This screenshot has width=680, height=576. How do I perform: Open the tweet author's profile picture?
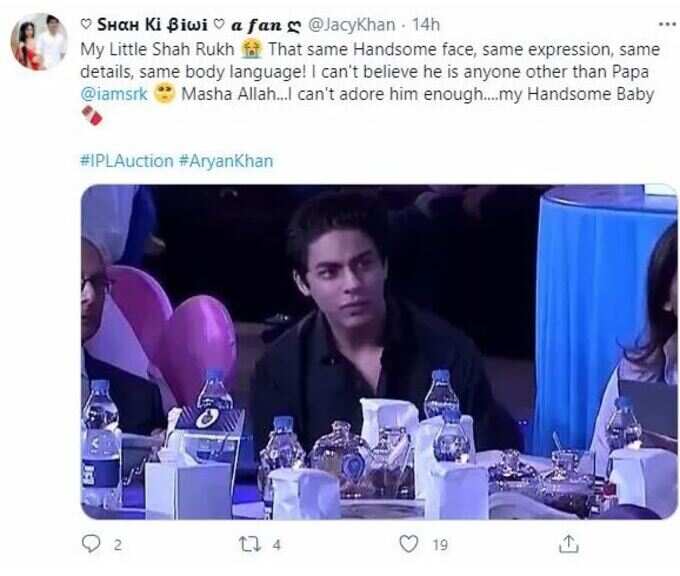coord(39,42)
